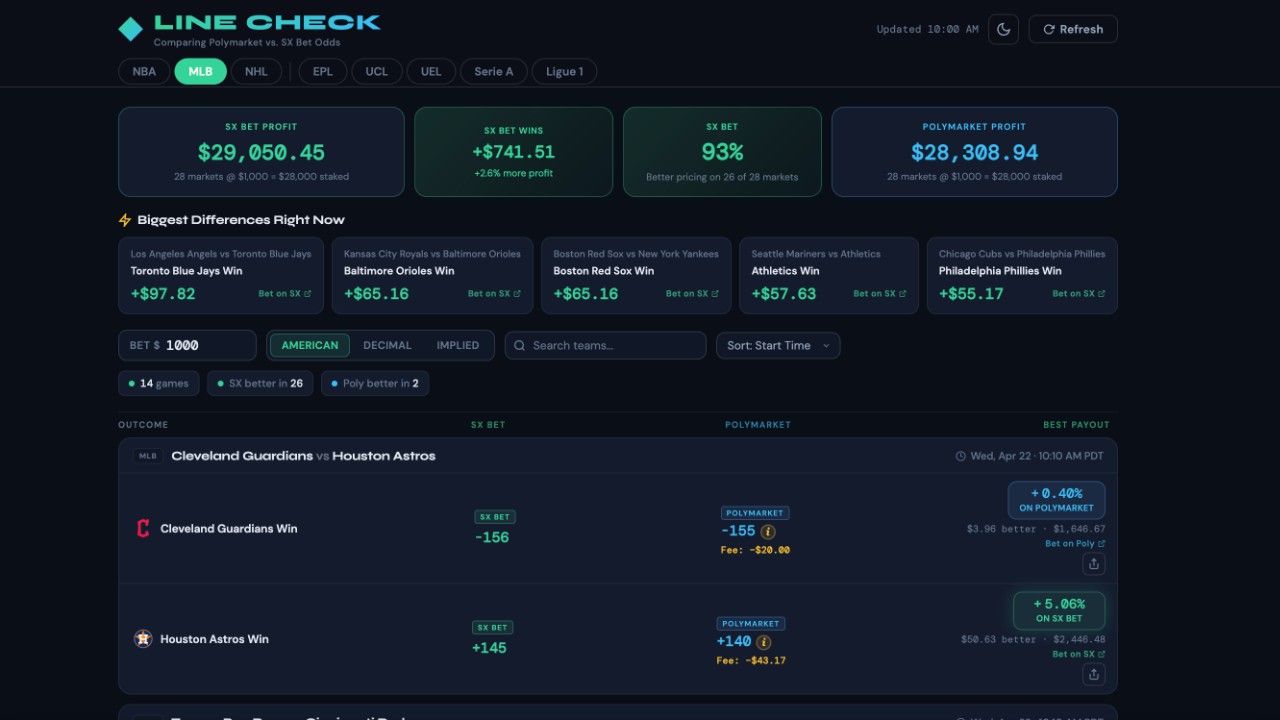Click the search magnifier icon

point(520,345)
